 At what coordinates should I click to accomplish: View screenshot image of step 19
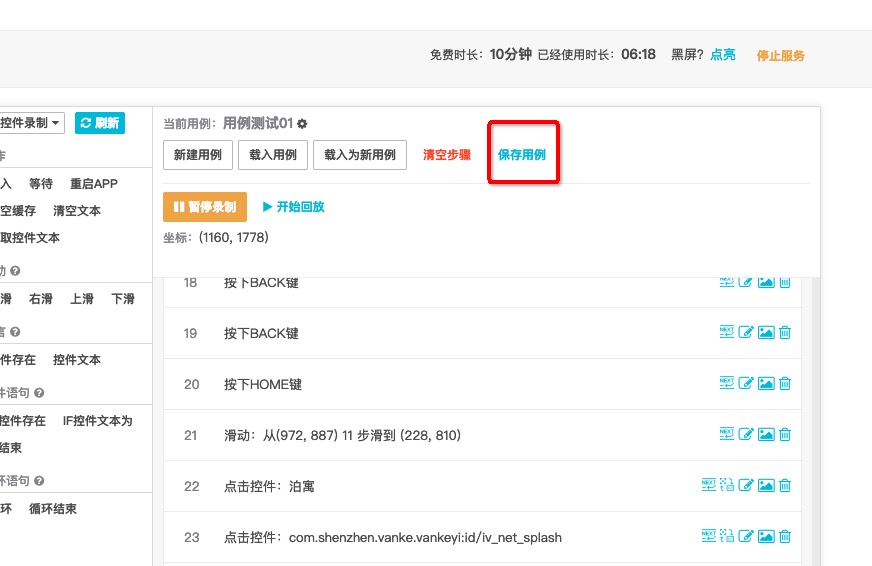pos(766,332)
